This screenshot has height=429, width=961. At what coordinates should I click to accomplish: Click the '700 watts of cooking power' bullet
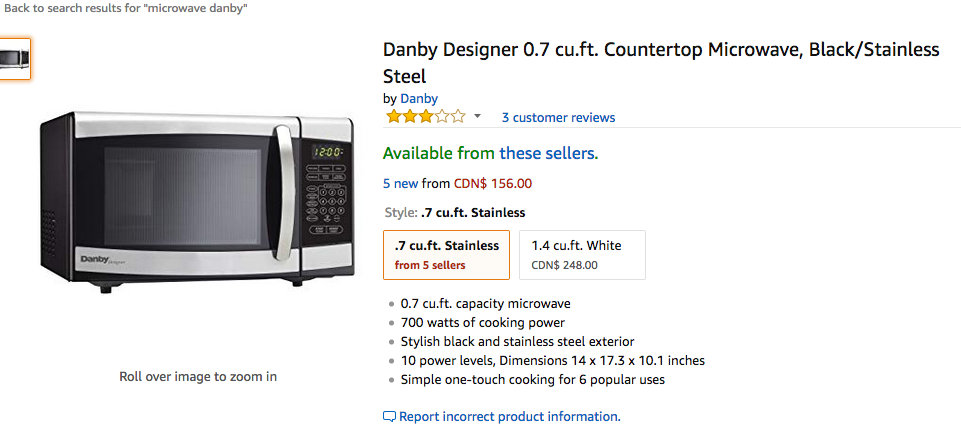tap(482, 322)
